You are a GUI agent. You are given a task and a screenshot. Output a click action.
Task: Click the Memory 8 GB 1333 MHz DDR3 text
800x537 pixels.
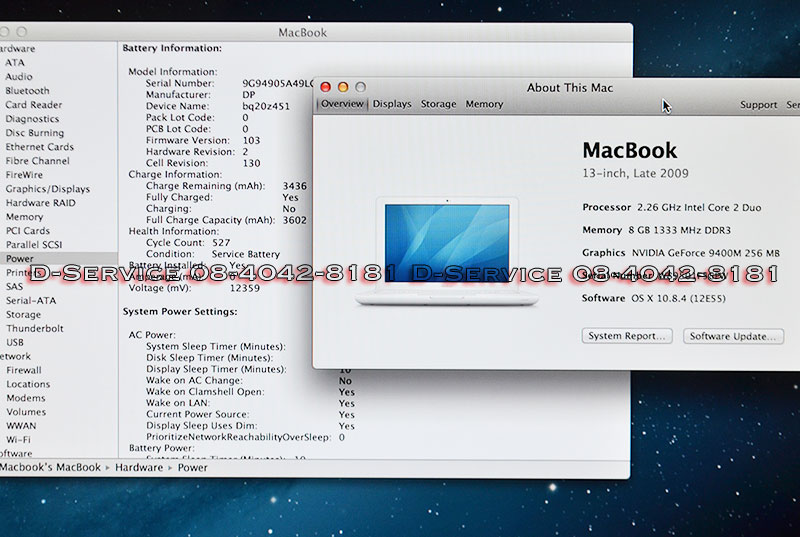pos(656,230)
